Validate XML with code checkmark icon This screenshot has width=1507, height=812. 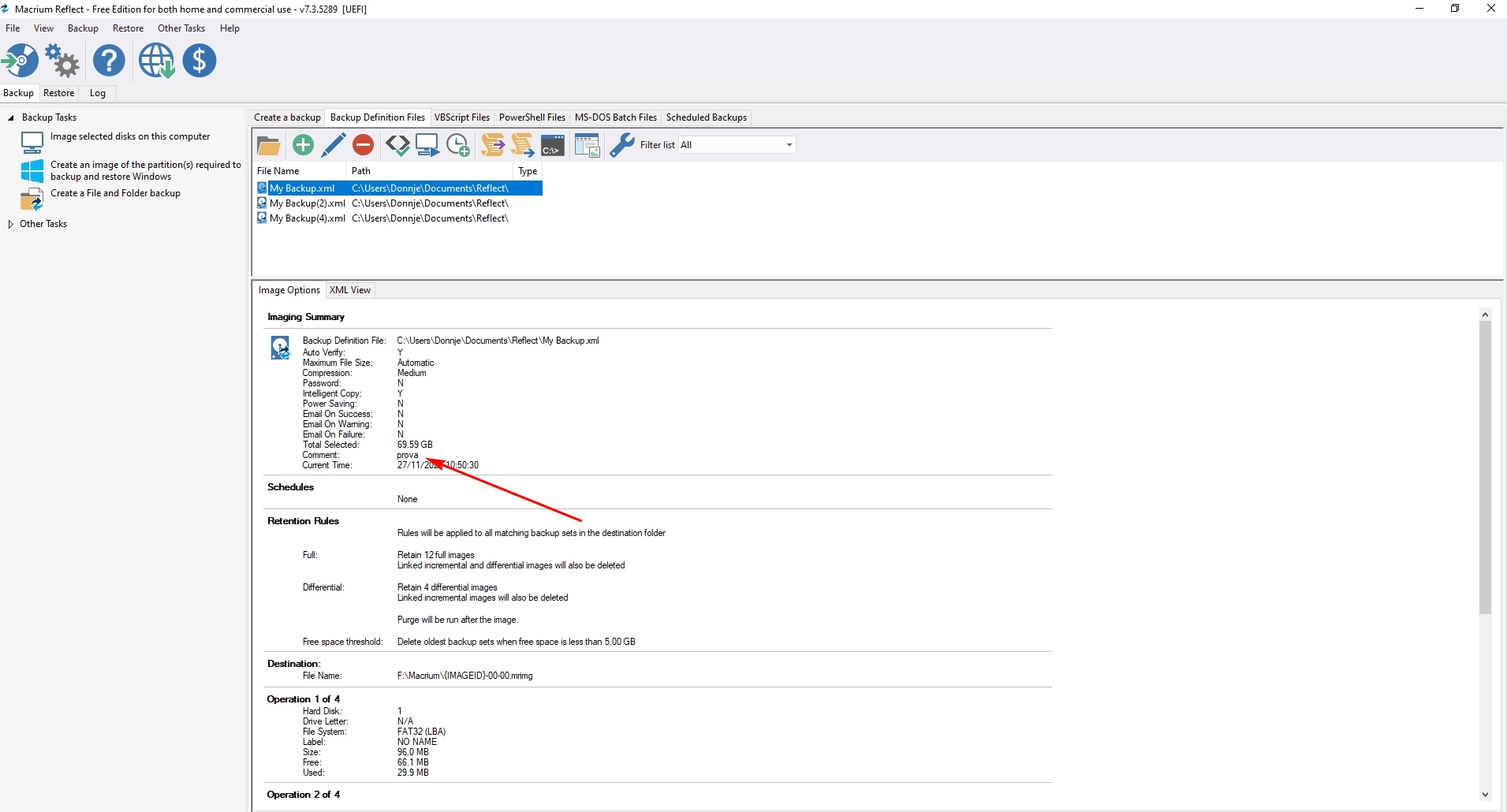tap(397, 145)
